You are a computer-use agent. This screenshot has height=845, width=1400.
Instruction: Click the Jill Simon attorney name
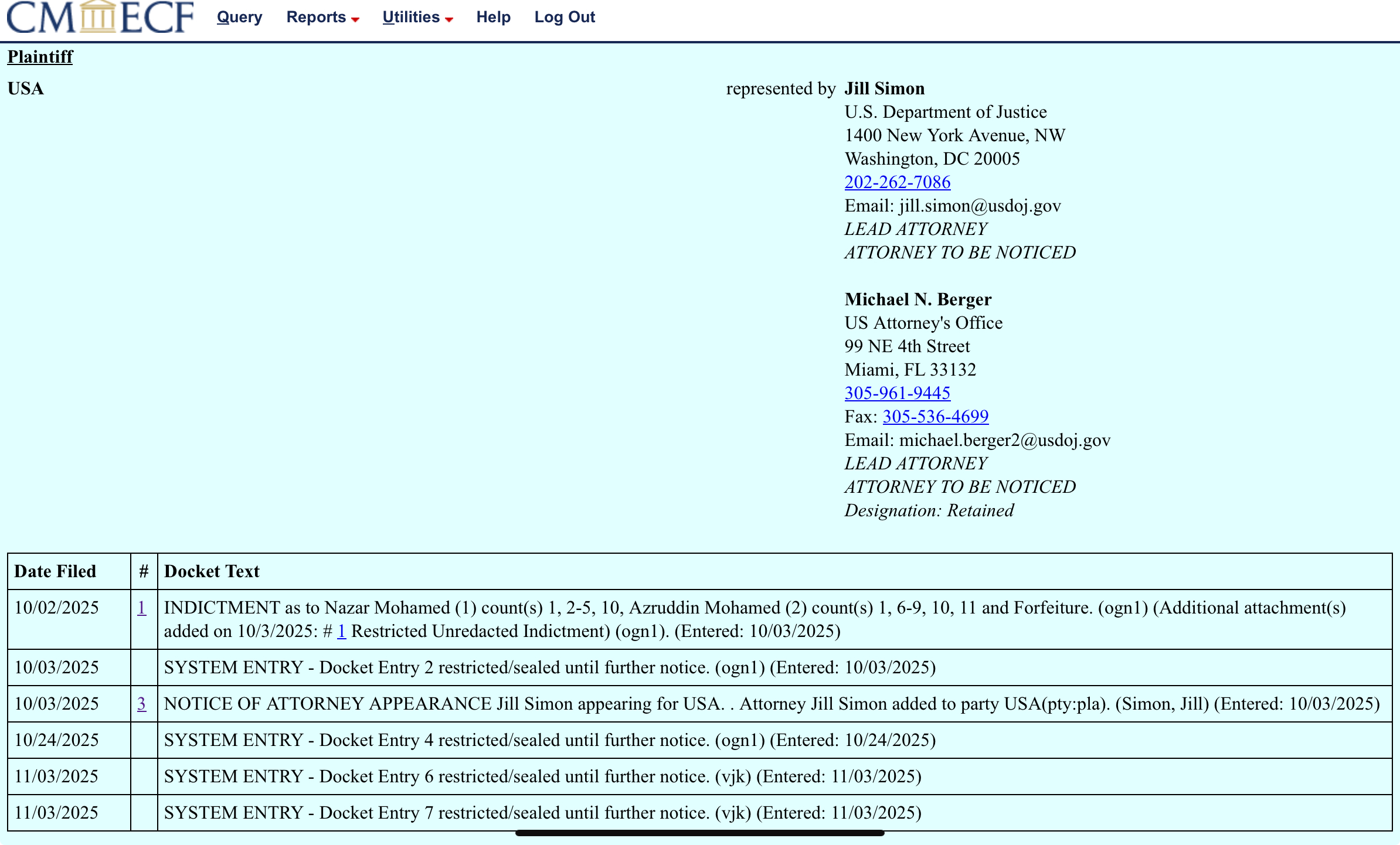[884, 88]
